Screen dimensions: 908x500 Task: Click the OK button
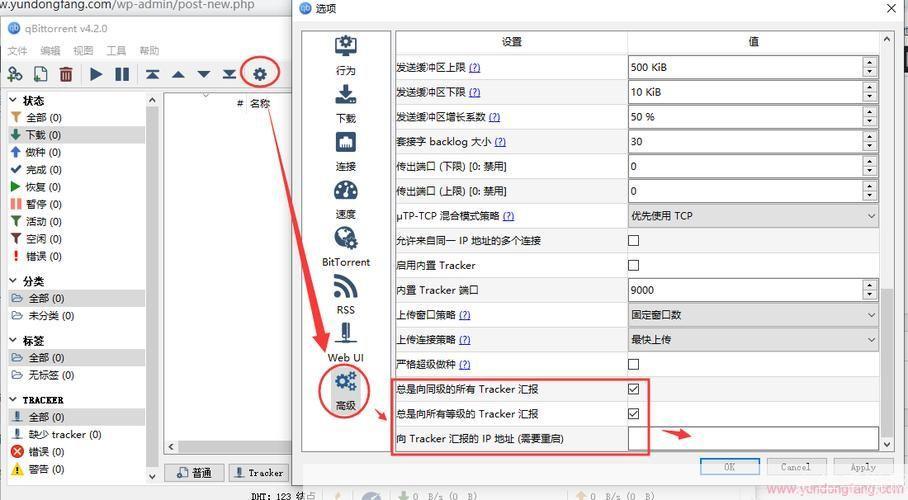(x=730, y=467)
